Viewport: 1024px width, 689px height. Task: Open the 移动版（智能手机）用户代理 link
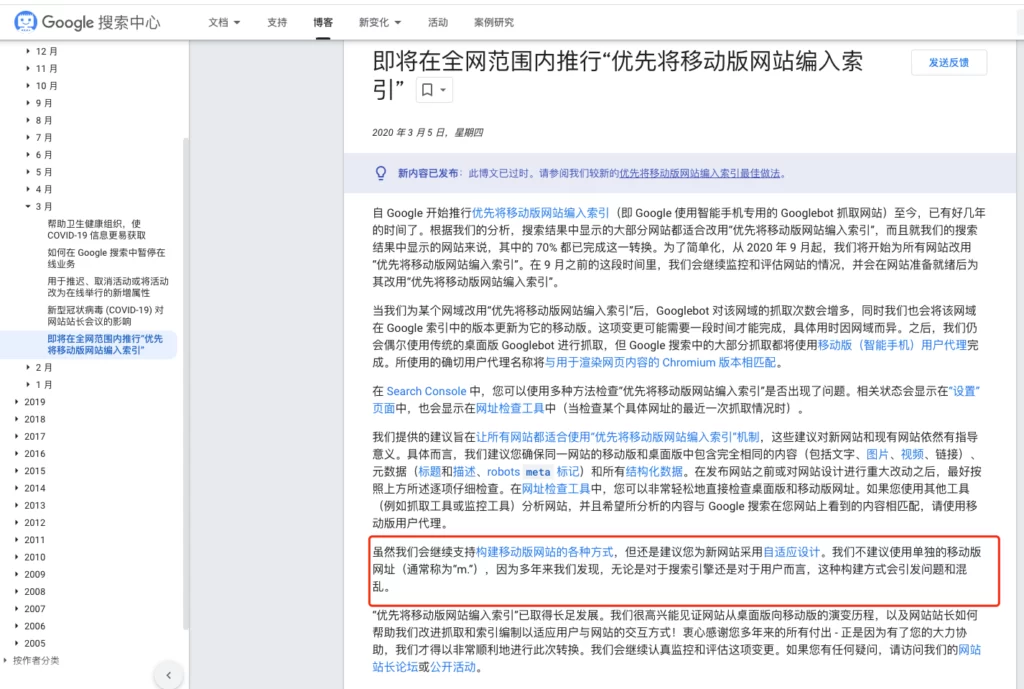coord(892,345)
